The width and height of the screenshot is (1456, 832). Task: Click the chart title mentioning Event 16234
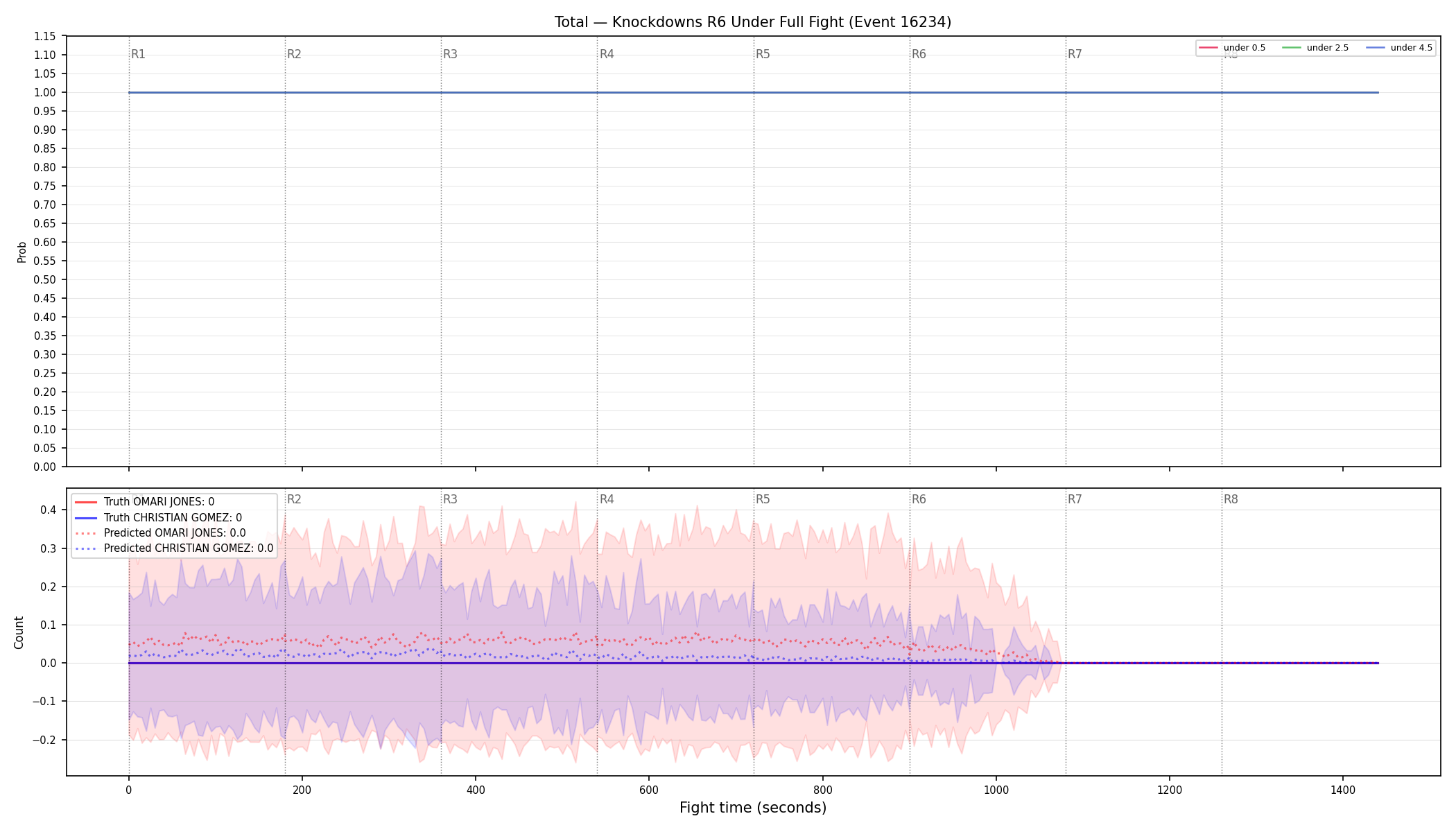point(753,22)
